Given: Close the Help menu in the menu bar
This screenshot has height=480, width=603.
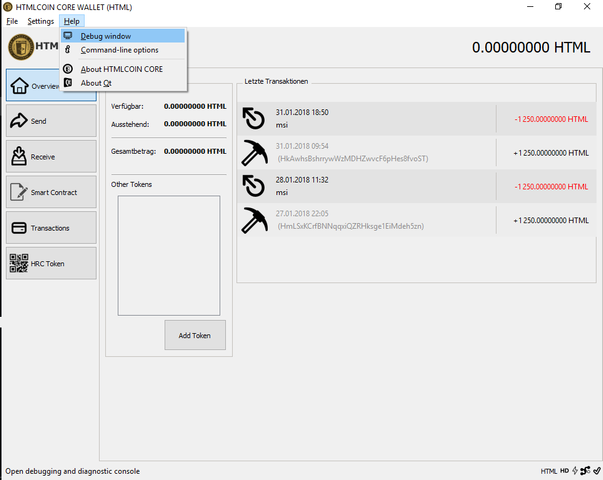Looking at the screenshot, I should [x=72, y=22].
